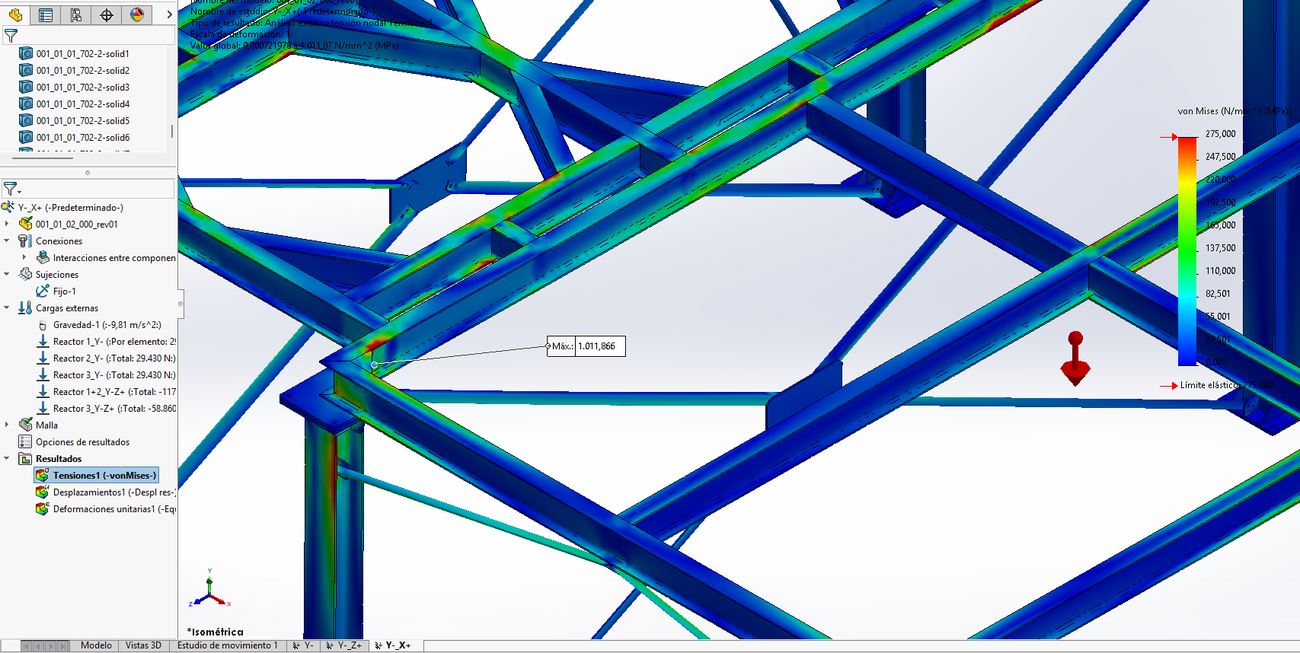Switch to the Vistas 3D tab
The height and width of the screenshot is (653, 1300).
pyautogui.click(x=143, y=646)
